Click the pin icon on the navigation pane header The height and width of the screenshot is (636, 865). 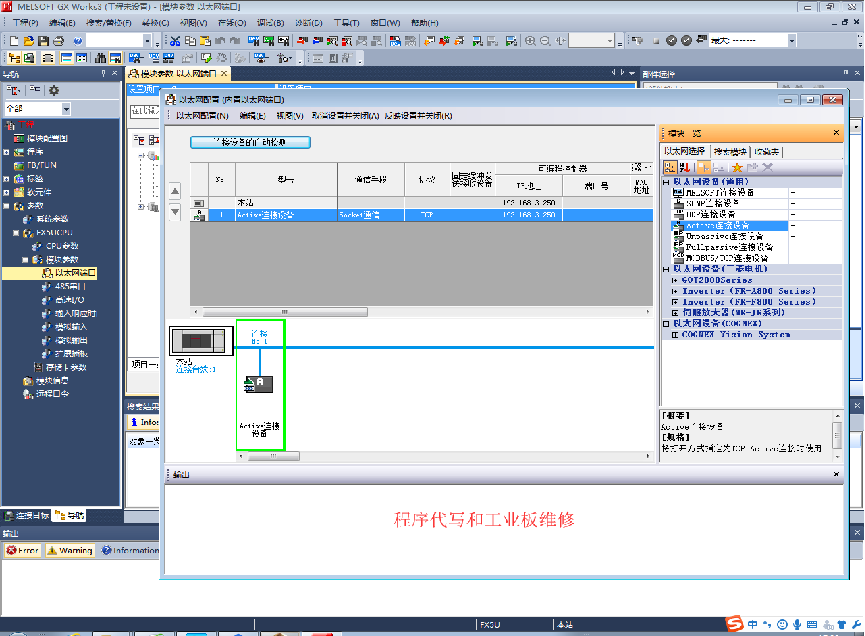click(x=103, y=73)
